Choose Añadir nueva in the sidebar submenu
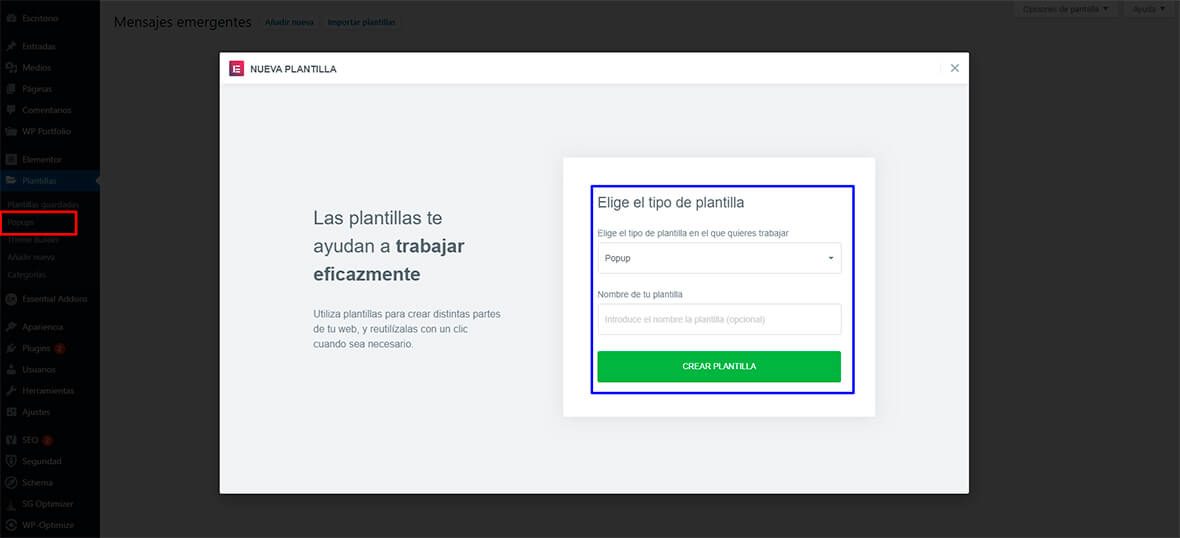Screen dimensions: 1180x538 point(31,257)
